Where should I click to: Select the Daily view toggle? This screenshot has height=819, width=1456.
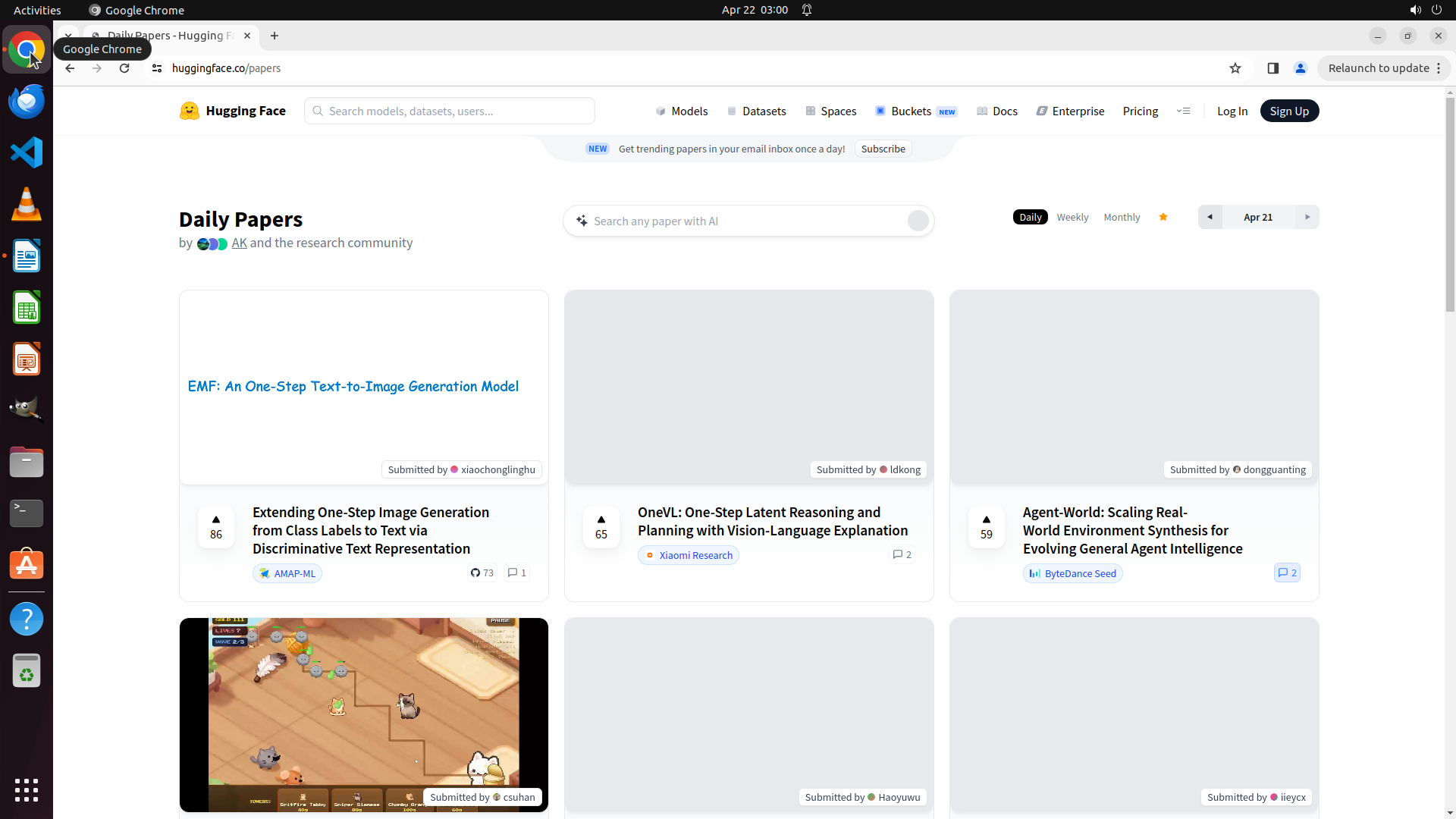click(x=1030, y=217)
